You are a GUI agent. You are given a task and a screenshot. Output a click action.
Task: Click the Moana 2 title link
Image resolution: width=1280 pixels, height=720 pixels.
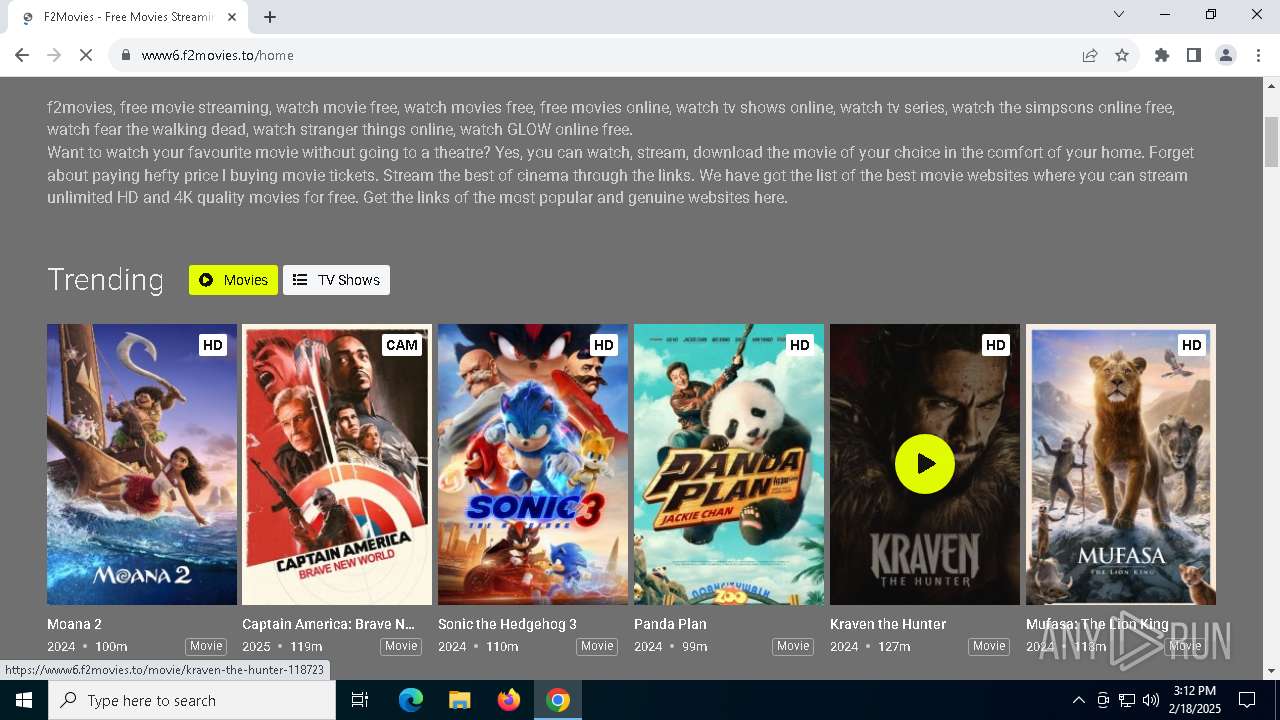coord(75,624)
